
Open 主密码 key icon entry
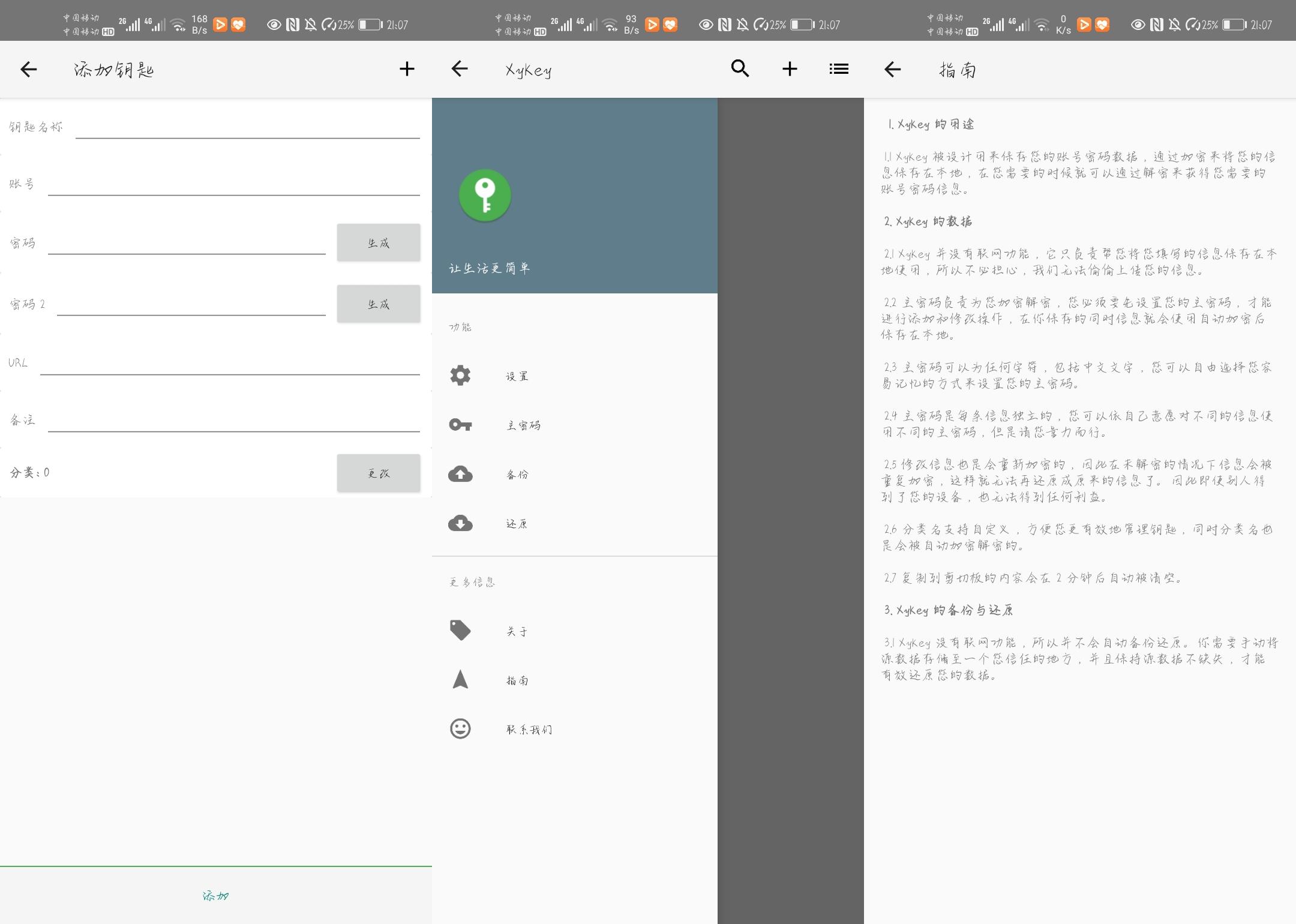pyautogui.click(x=460, y=425)
